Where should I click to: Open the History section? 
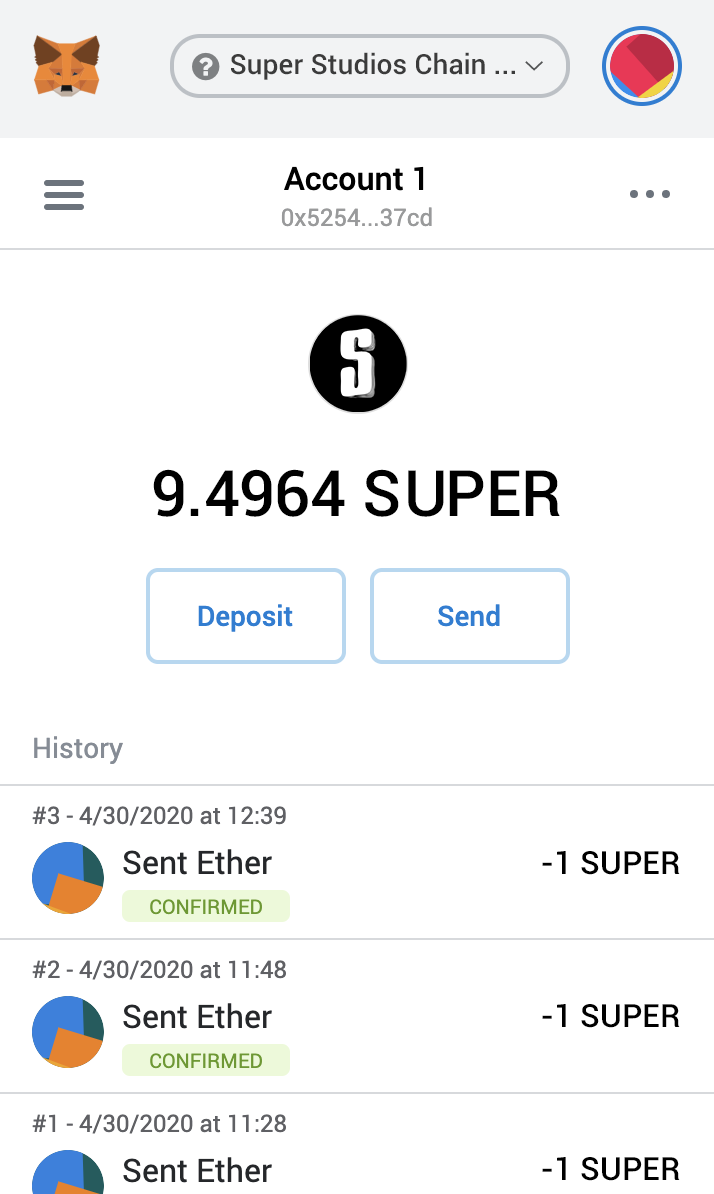tap(78, 748)
